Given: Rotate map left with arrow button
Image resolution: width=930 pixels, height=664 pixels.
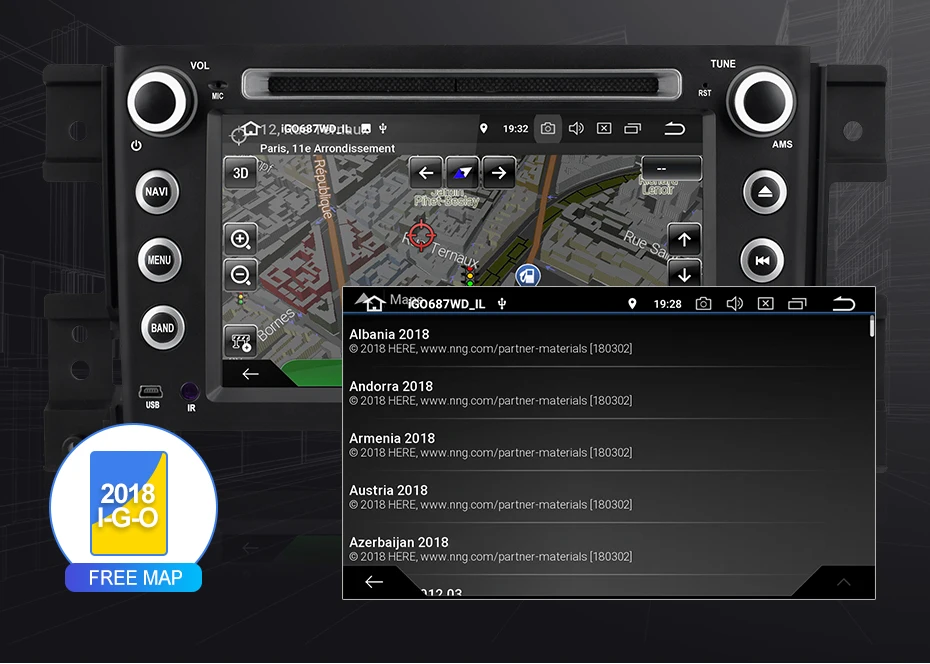Looking at the screenshot, I should 426,173.
